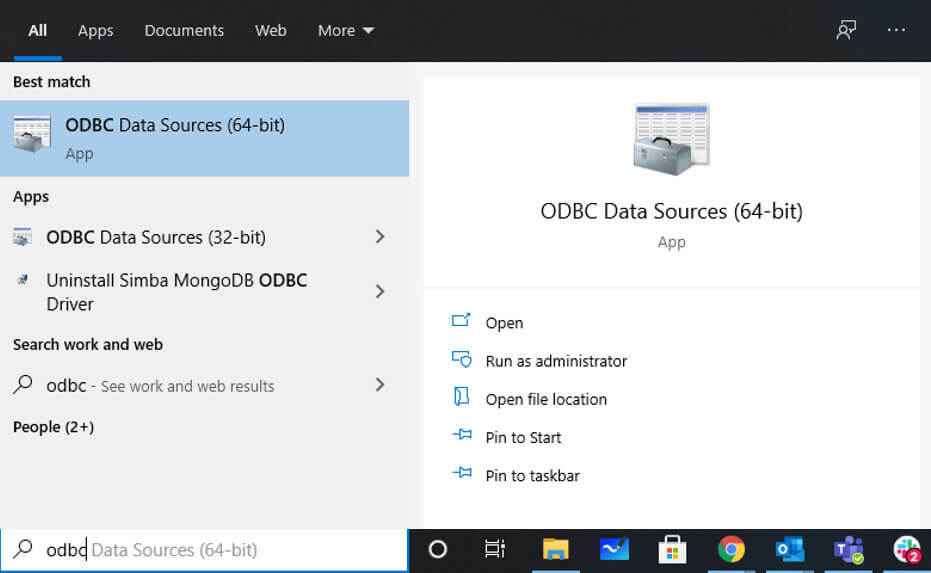
Task: Click the People (2+) heading
Action: (x=53, y=427)
